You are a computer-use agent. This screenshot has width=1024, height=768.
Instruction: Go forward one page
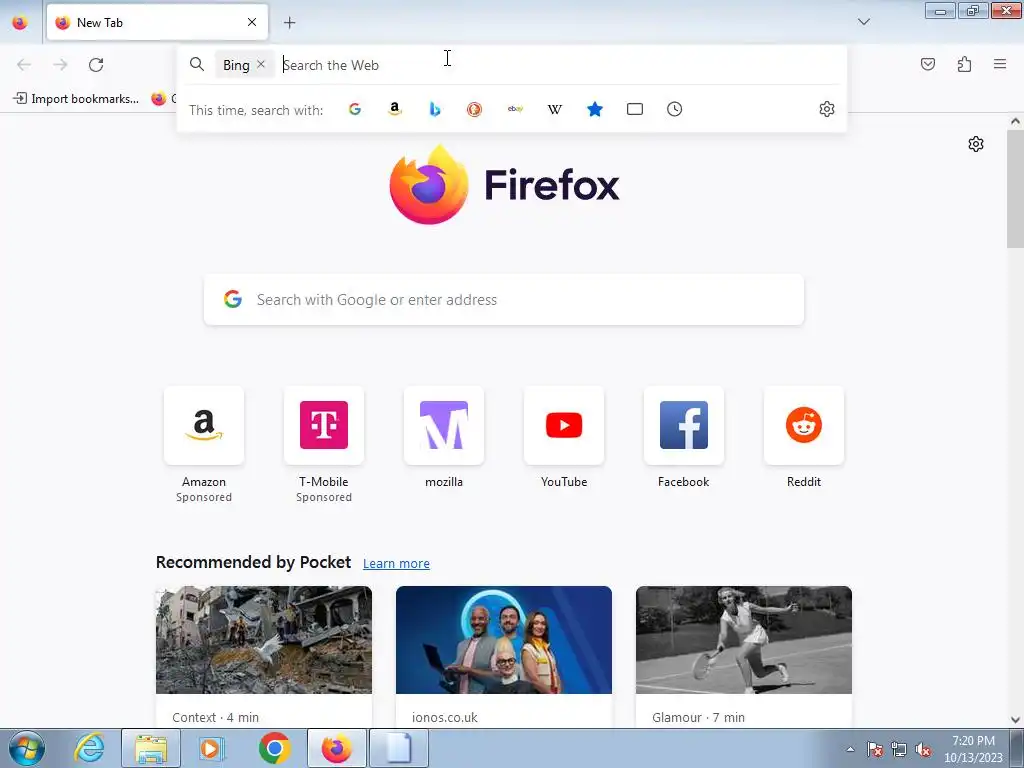(x=60, y=65)
